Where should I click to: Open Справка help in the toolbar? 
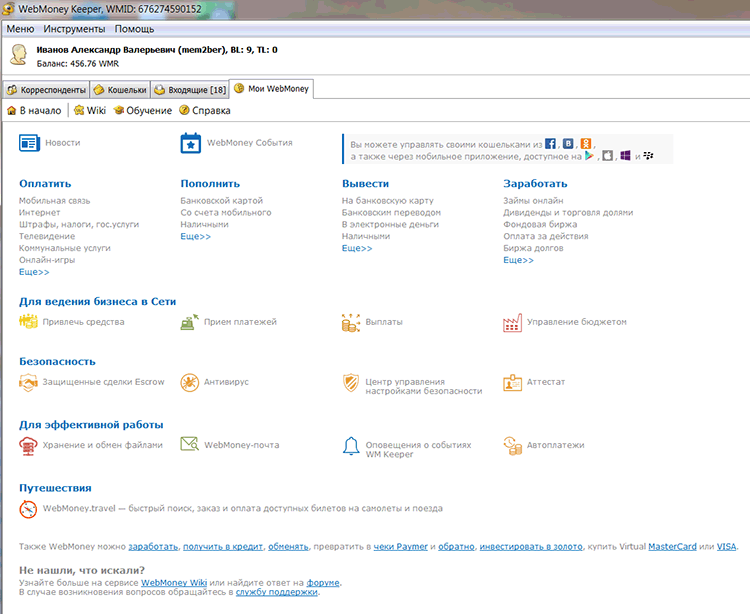[x=205, y=110]
